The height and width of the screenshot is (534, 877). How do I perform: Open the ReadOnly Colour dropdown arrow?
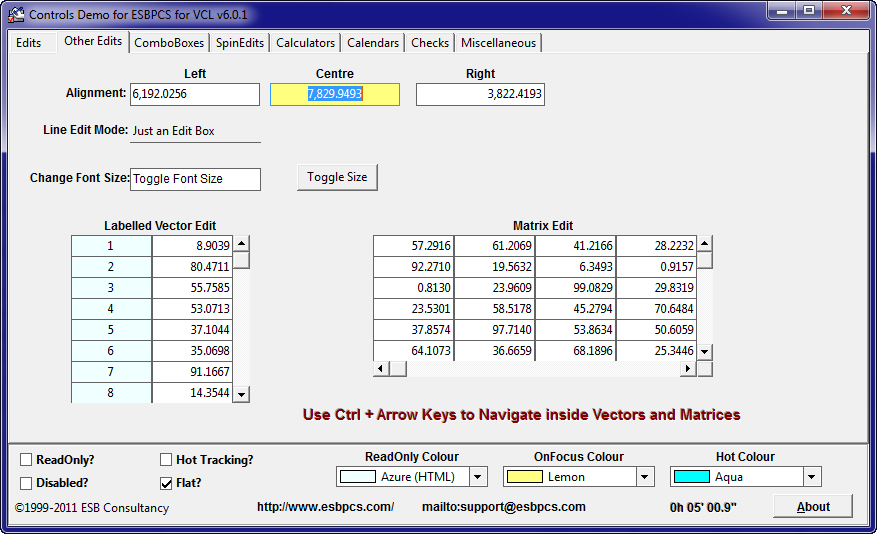[x=478, y=477]
